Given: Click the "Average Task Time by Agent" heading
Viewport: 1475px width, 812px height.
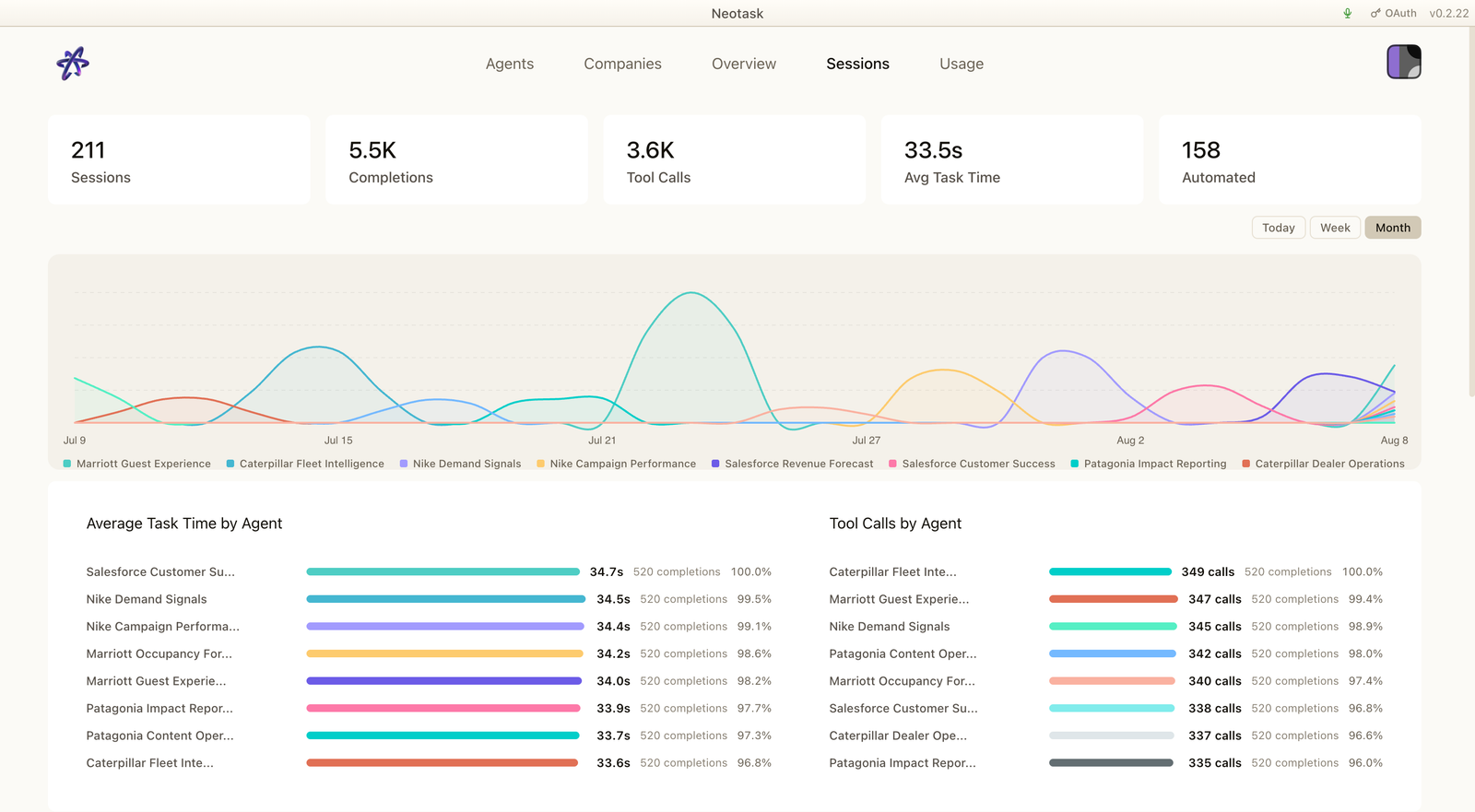Looking at the screenshot, I should coord(184,524).
